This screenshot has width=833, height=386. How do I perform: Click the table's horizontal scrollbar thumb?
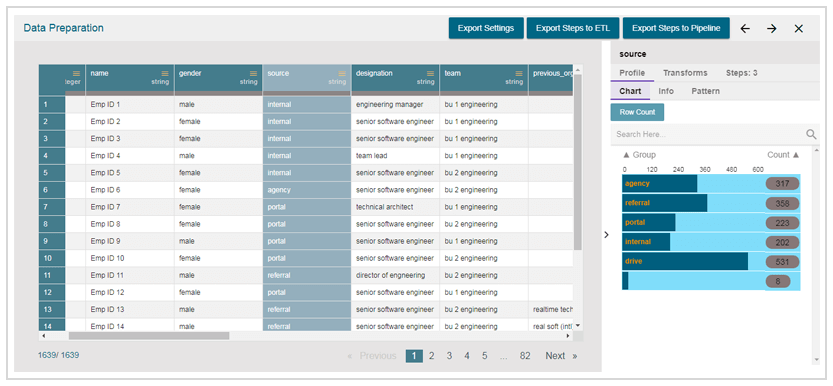point(149,336)
